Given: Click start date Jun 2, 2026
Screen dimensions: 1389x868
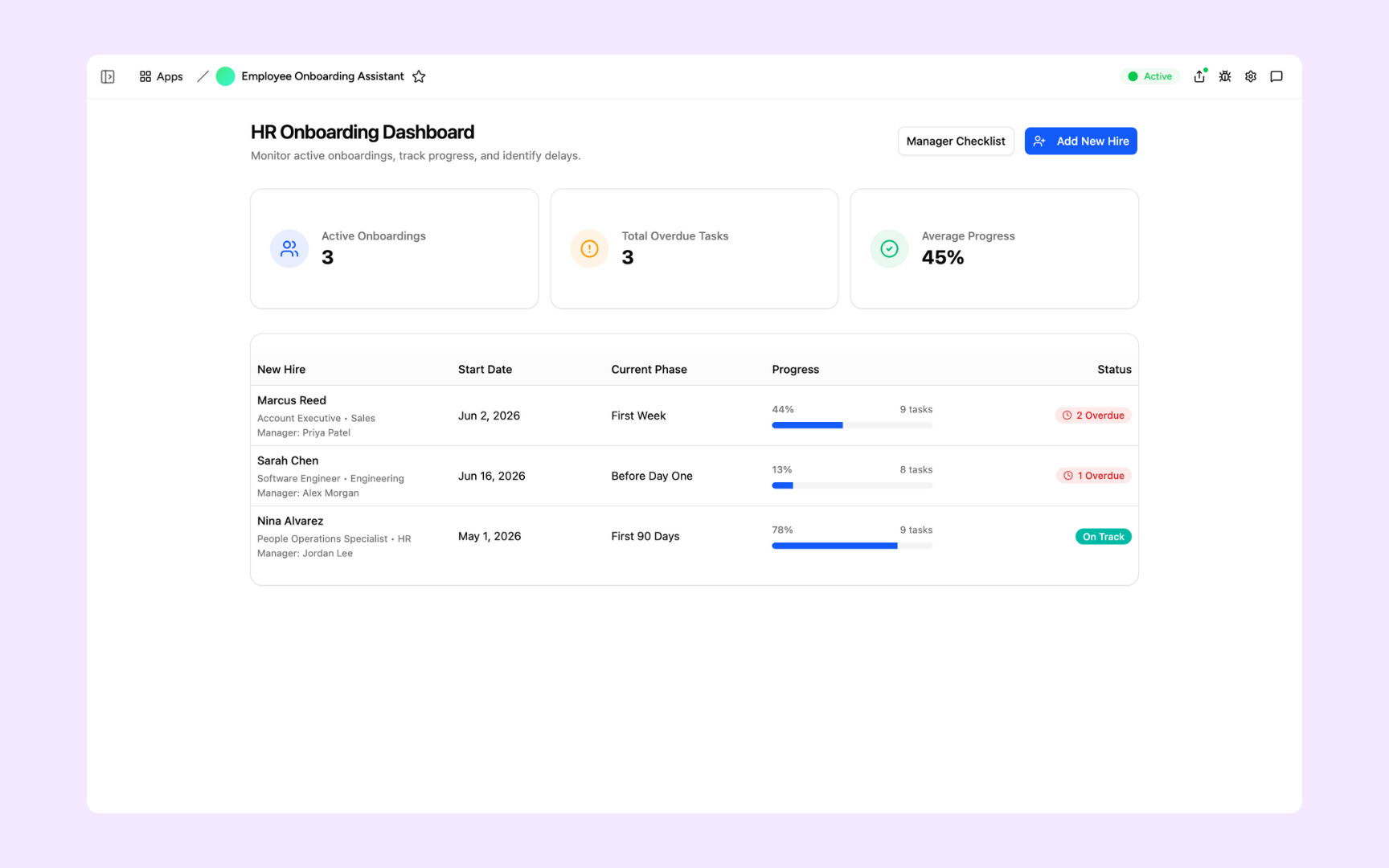Looking at the screenshot, I should click(x=489, y=416).
